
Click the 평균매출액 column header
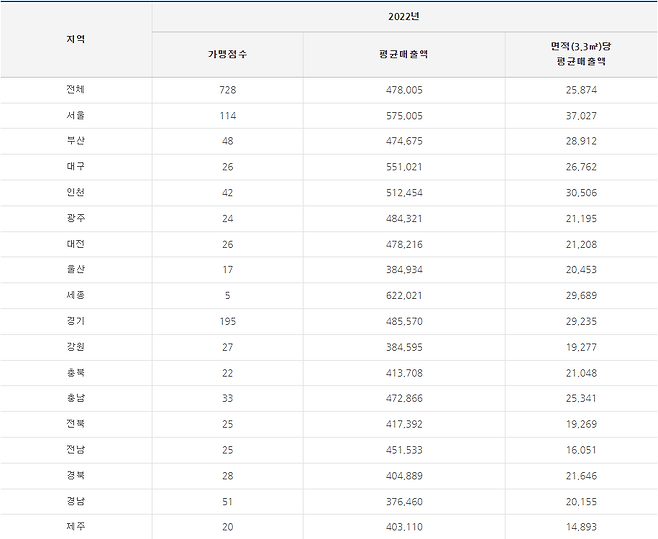coord(404,54)
